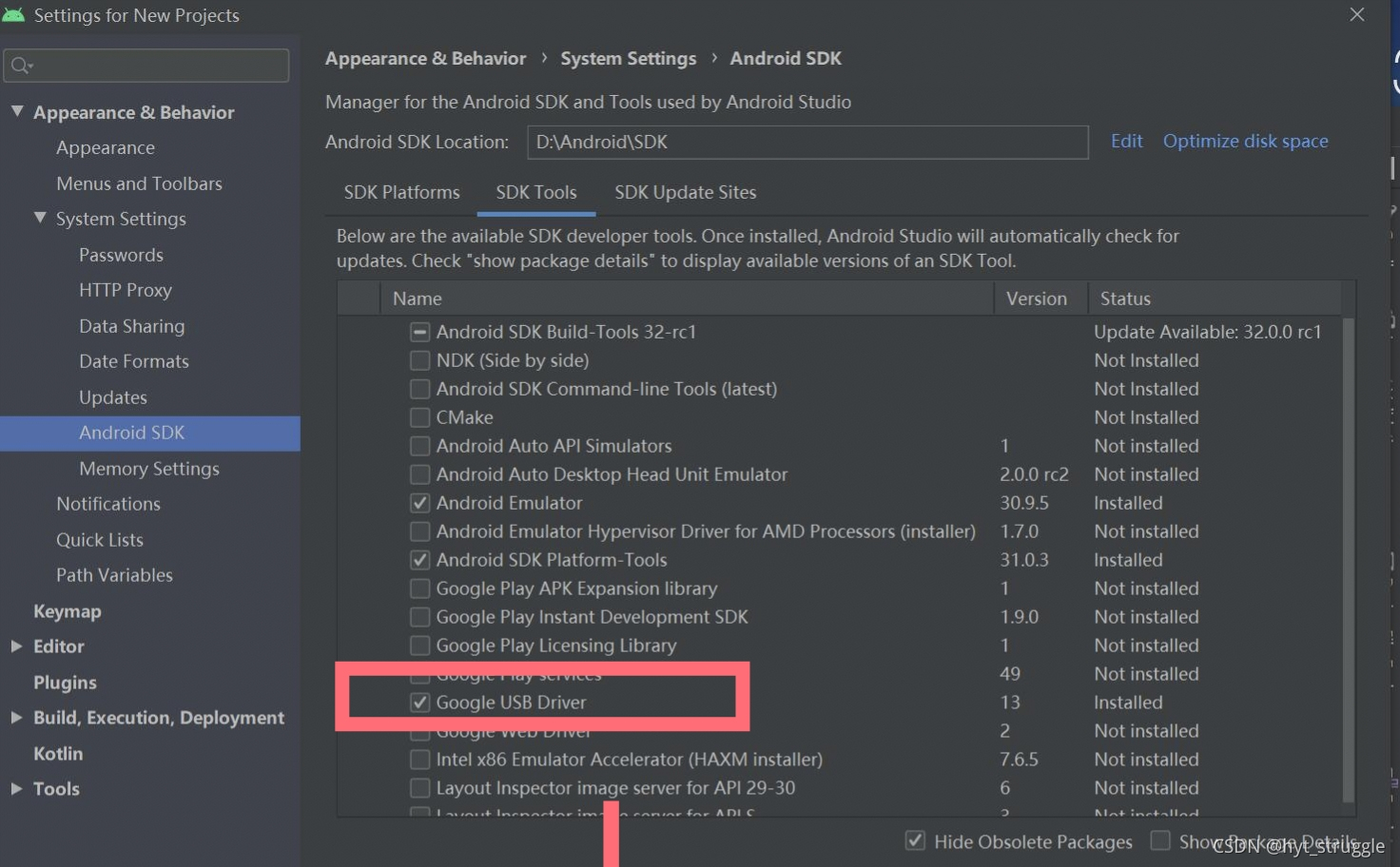Select Kotlin settings
The height and width of the screenshot is (867, 1400).
coord(58,754)
